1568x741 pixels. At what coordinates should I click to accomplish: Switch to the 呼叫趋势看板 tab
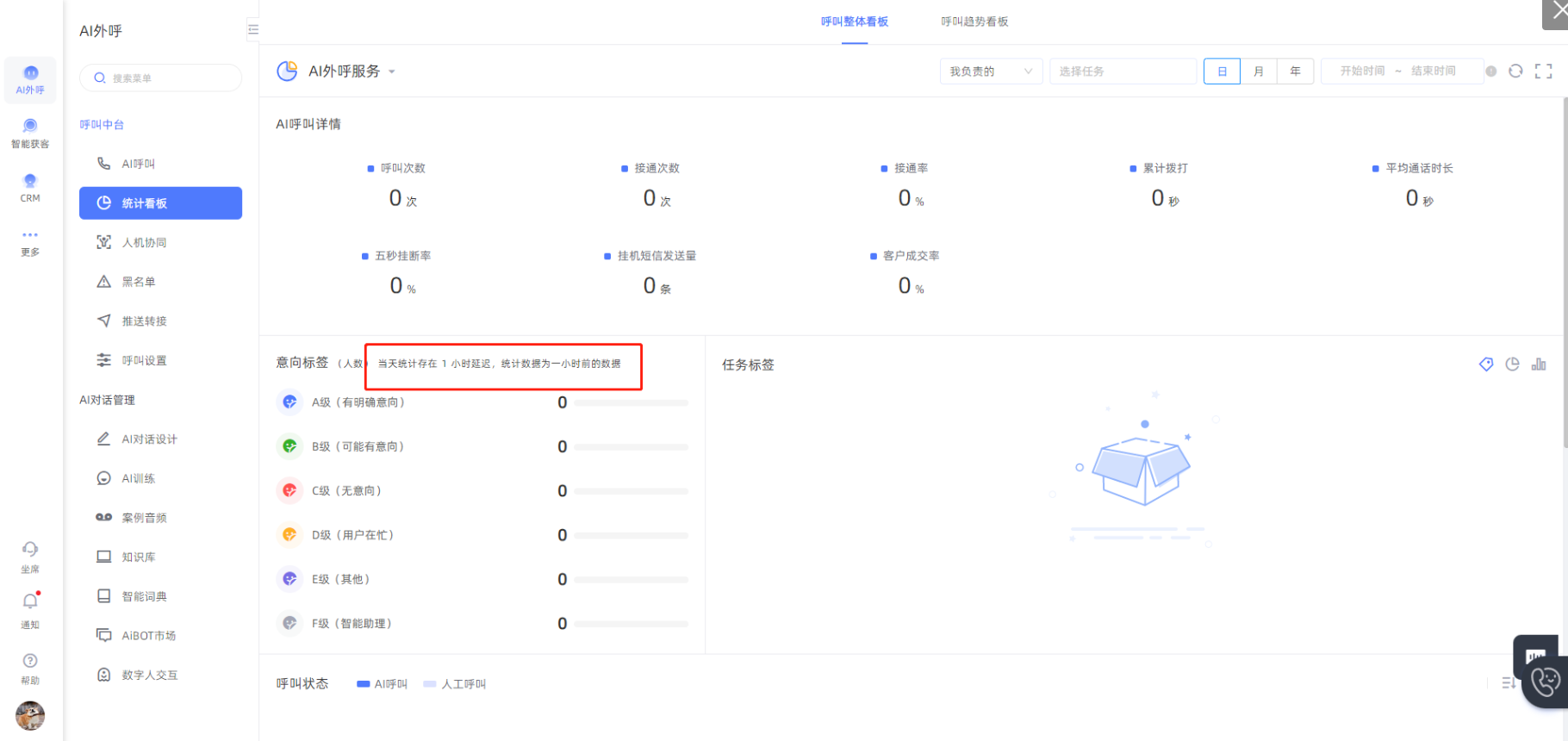point(974,22)
